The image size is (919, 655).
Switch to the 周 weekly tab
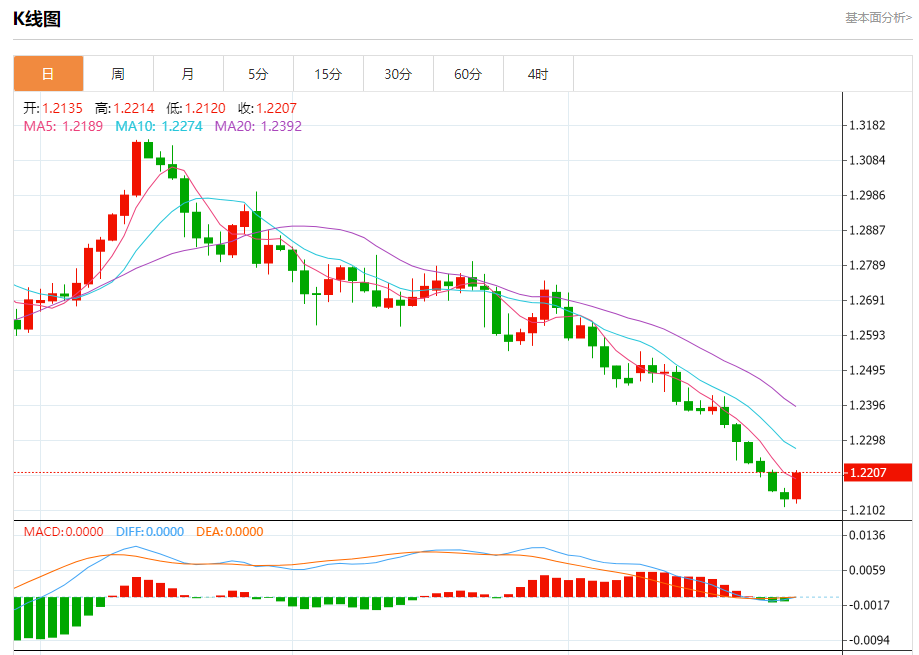[118, 74]
